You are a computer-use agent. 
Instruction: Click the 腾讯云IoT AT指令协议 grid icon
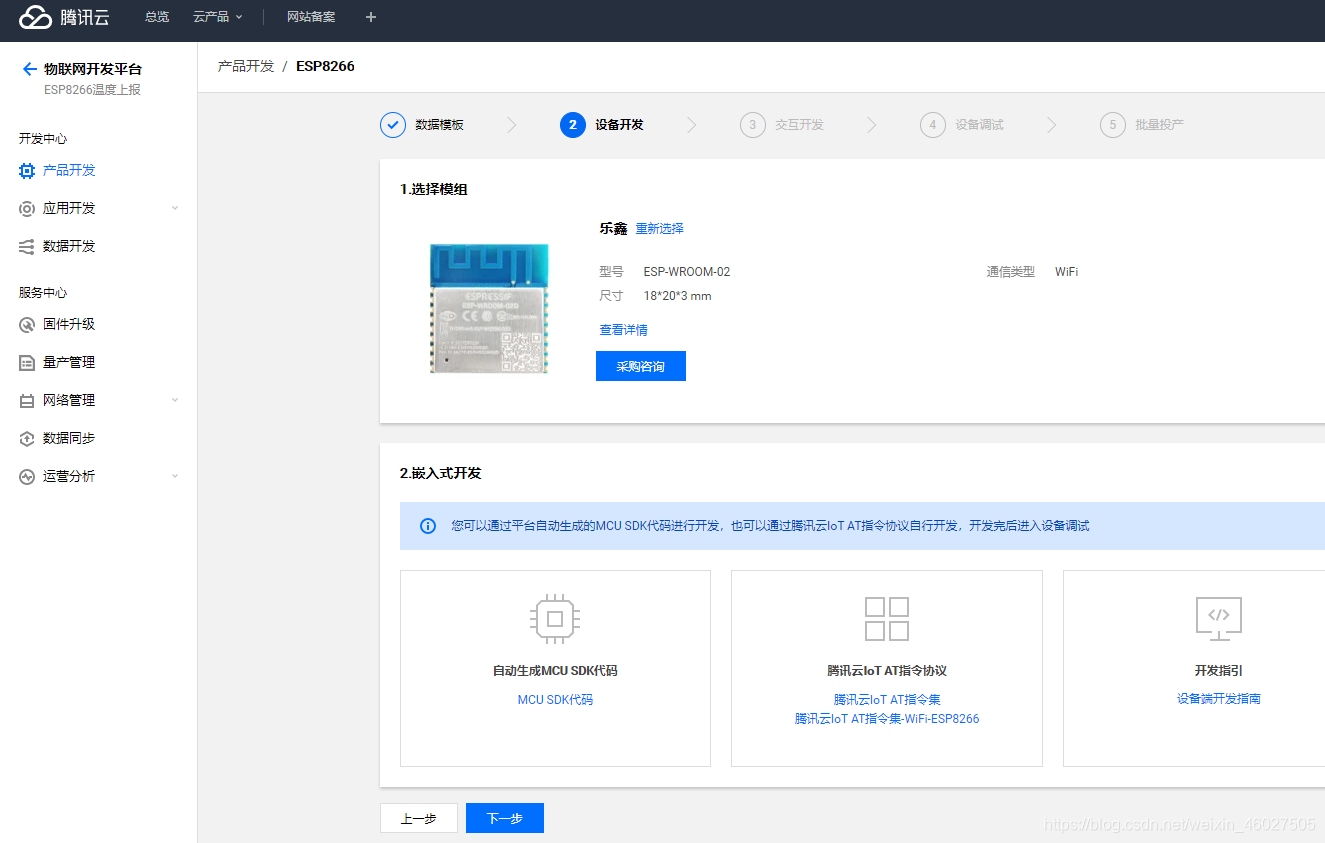point(886,618)
